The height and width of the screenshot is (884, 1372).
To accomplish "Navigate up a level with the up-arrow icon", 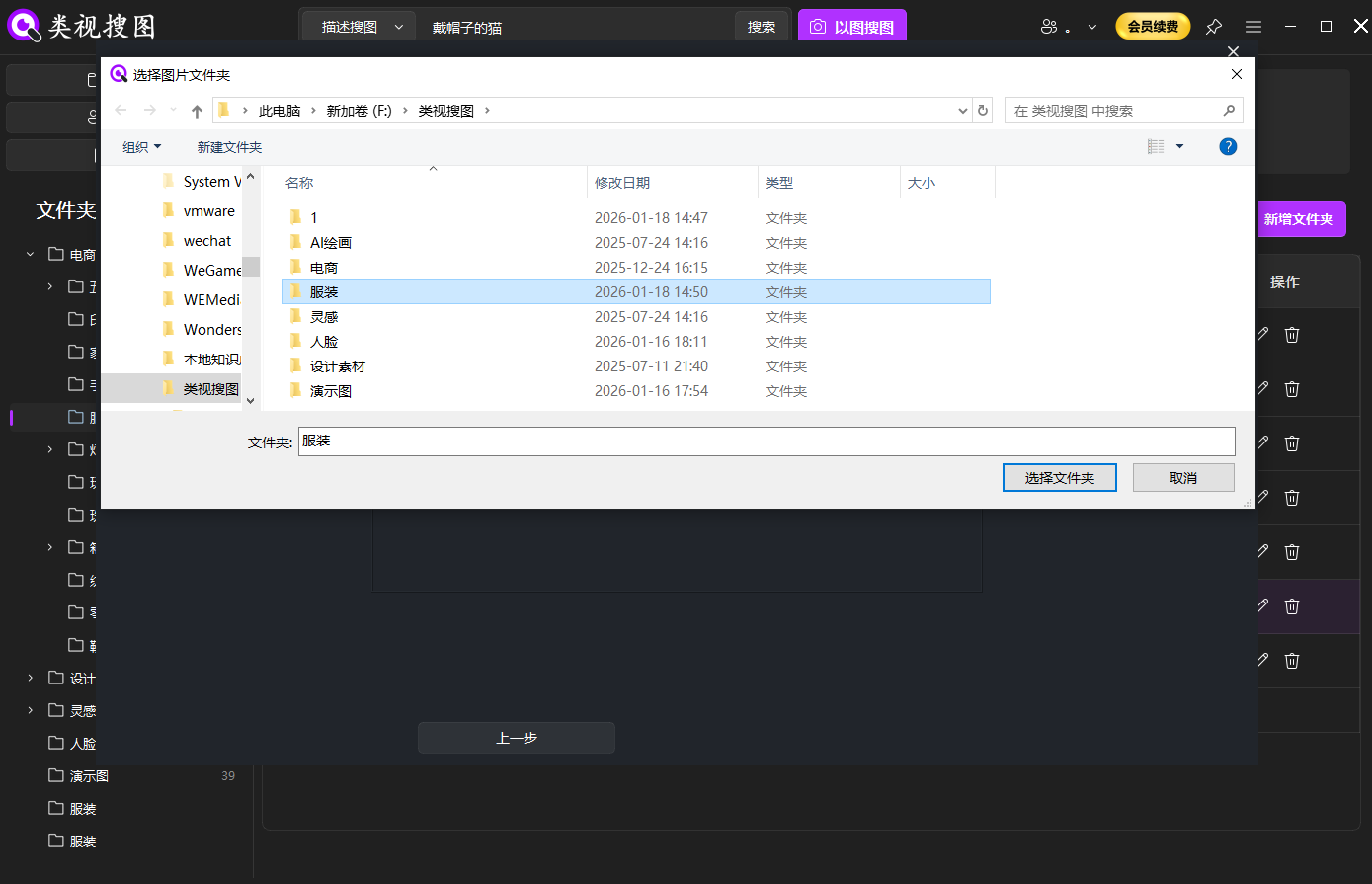I will (196, 110).
